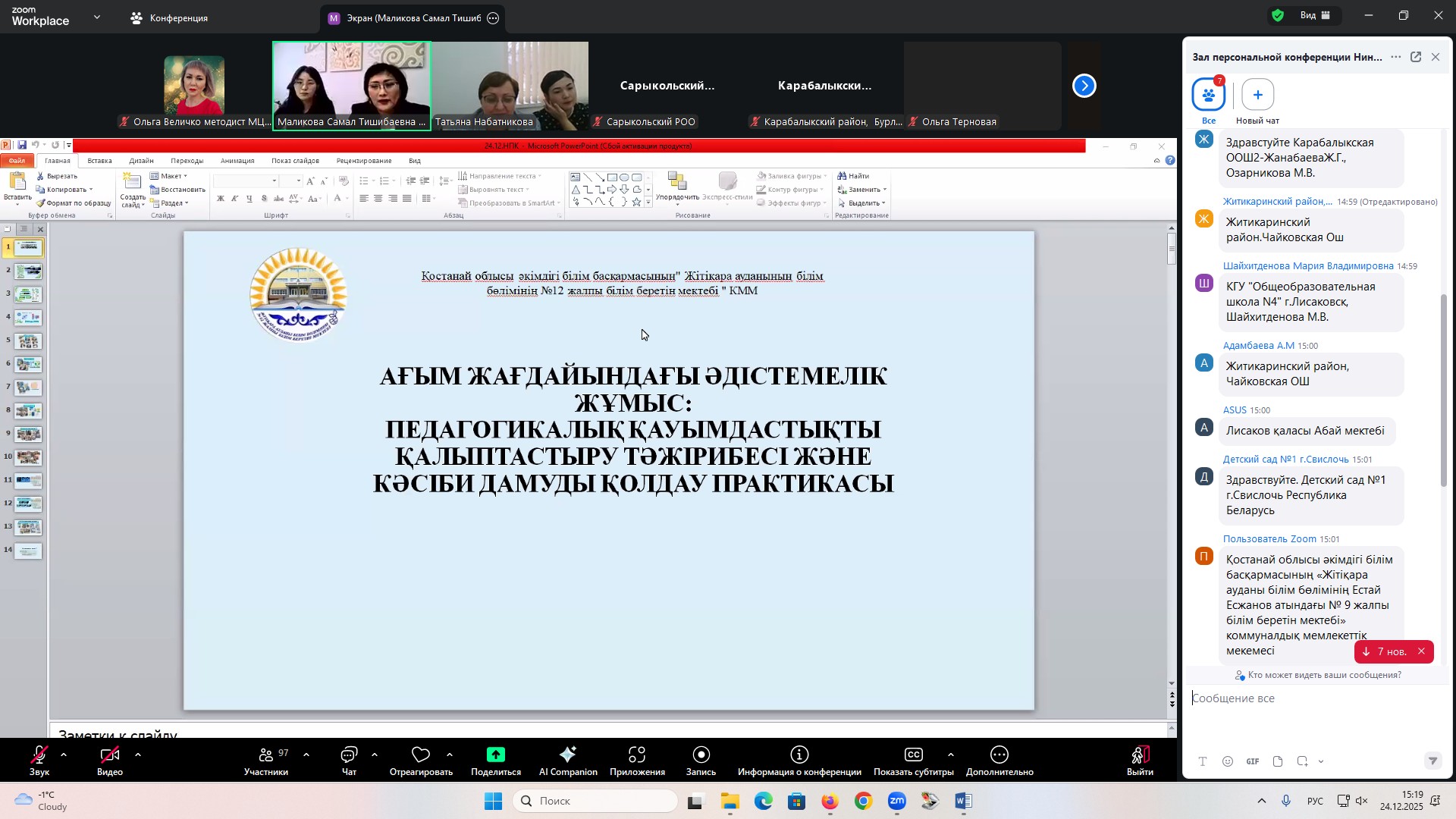Click the GIF icon in the chat toolbar
The height and width of the screenshot is (819, 1456).
click(1253, 762)
